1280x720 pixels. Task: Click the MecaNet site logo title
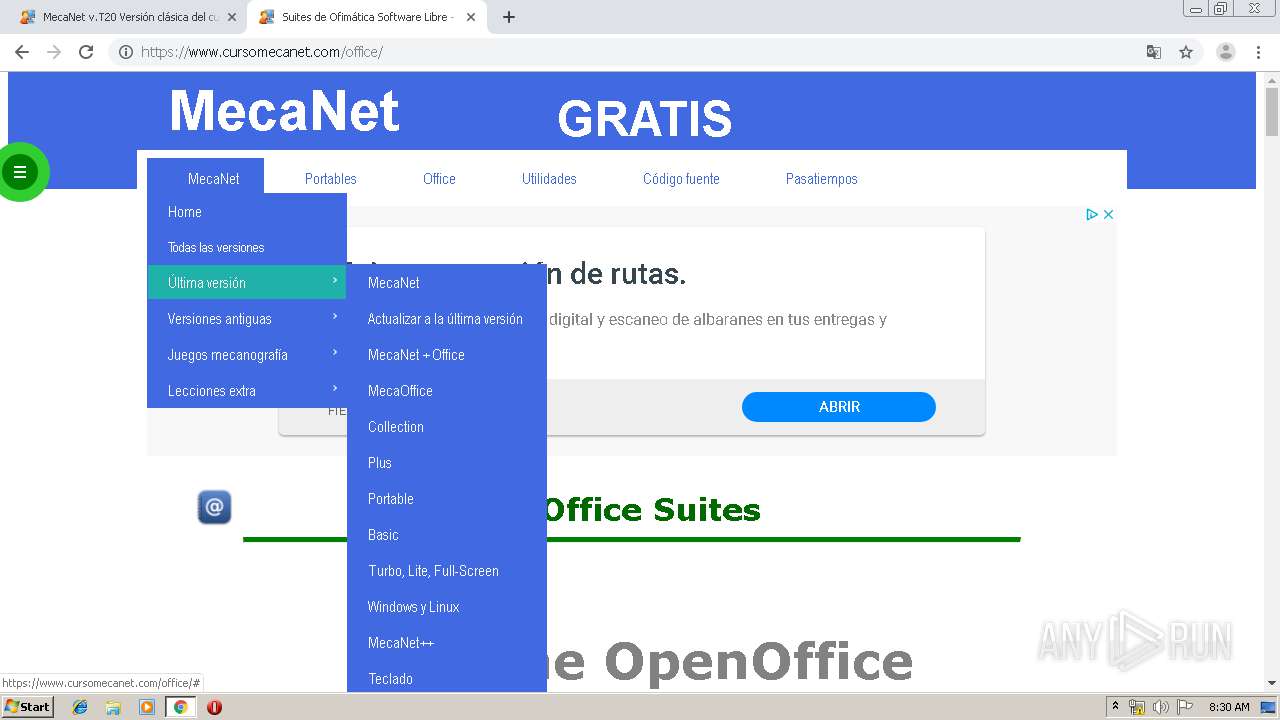(285, 111)
